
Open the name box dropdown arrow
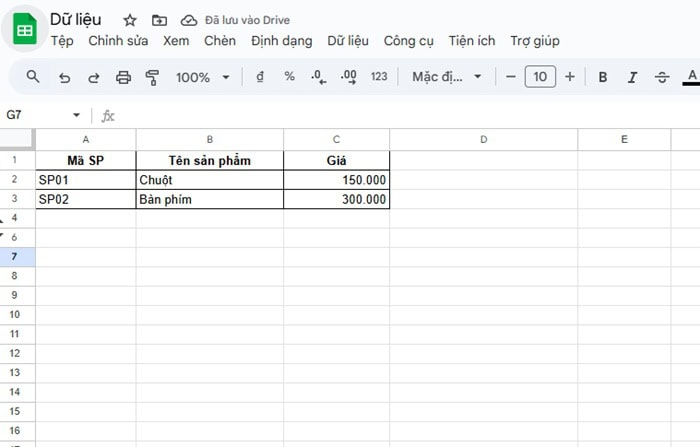coord(76,115)
